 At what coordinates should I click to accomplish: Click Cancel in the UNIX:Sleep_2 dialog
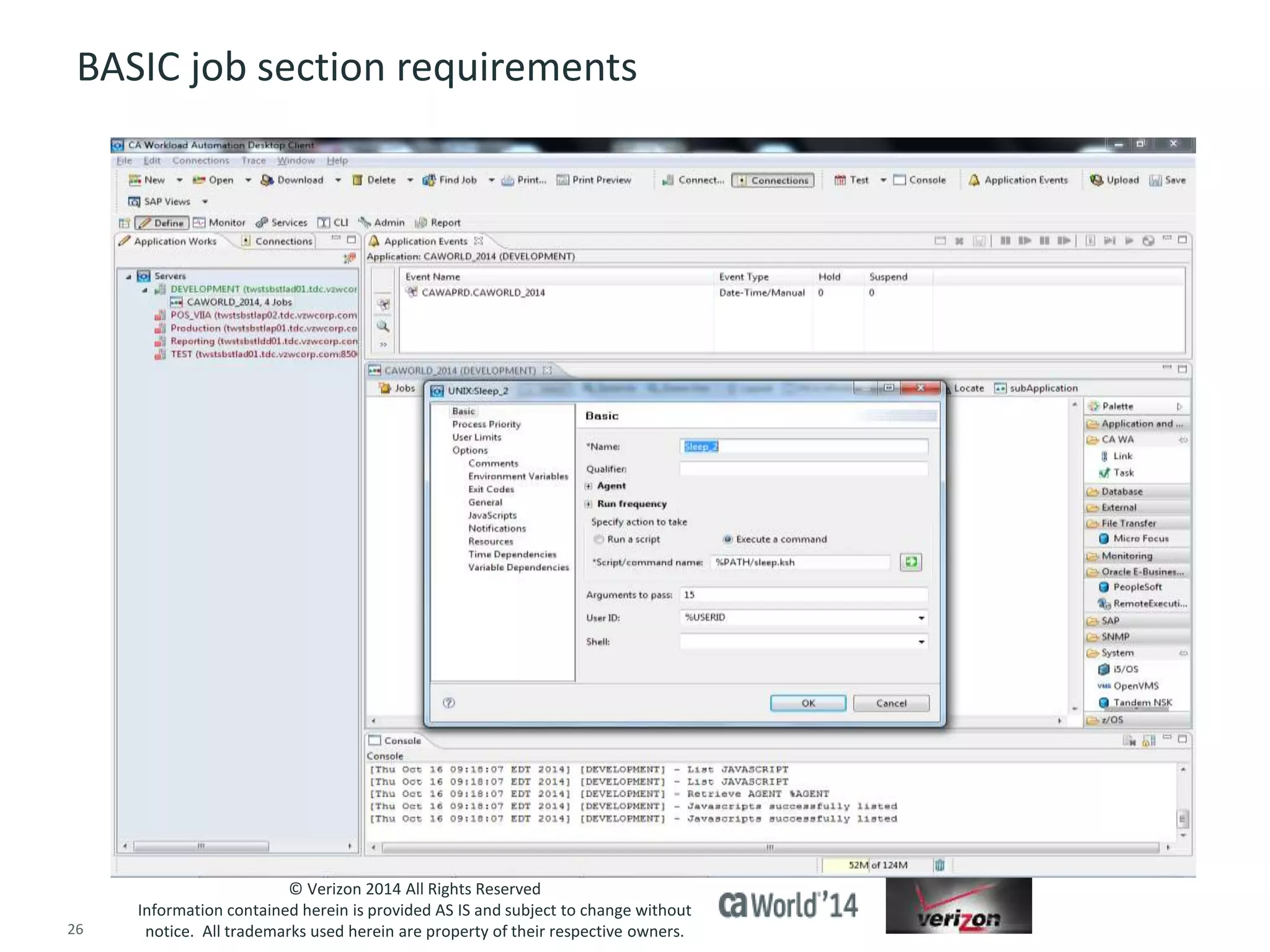coord(891,703)
